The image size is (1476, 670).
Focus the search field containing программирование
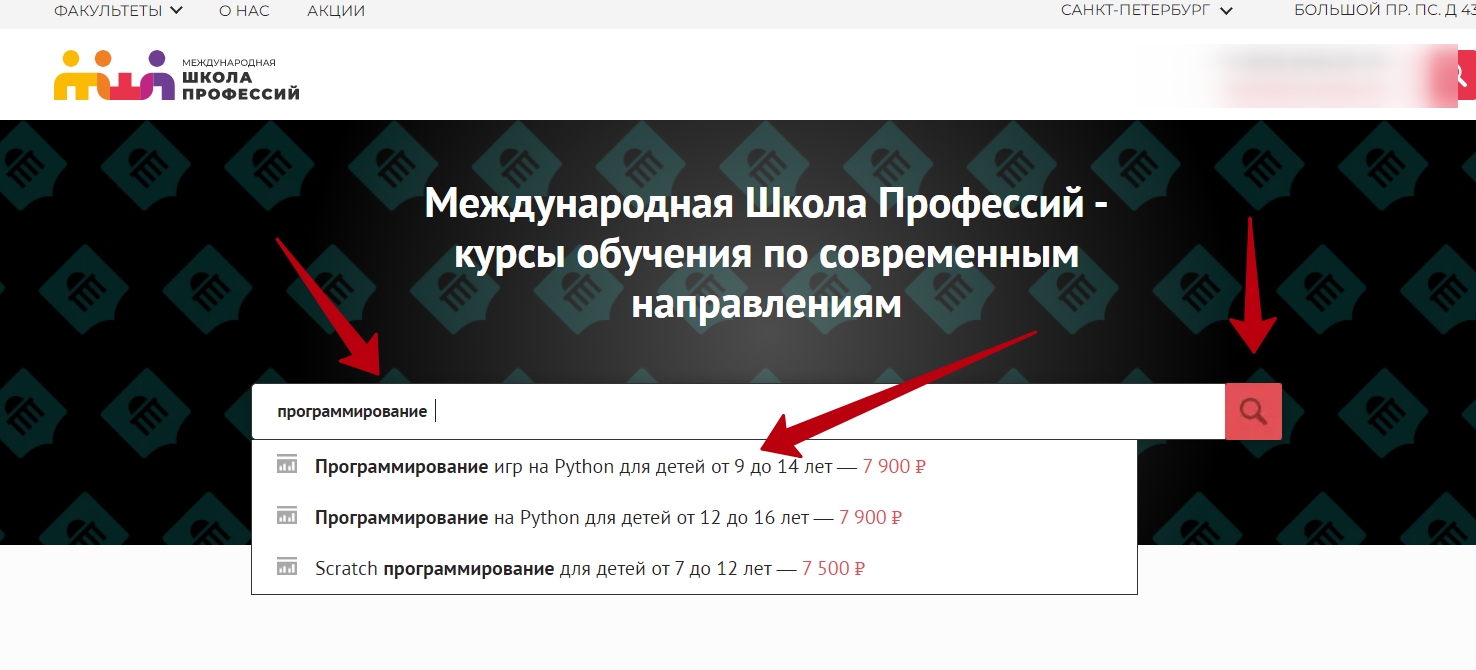tap(738, 411)
